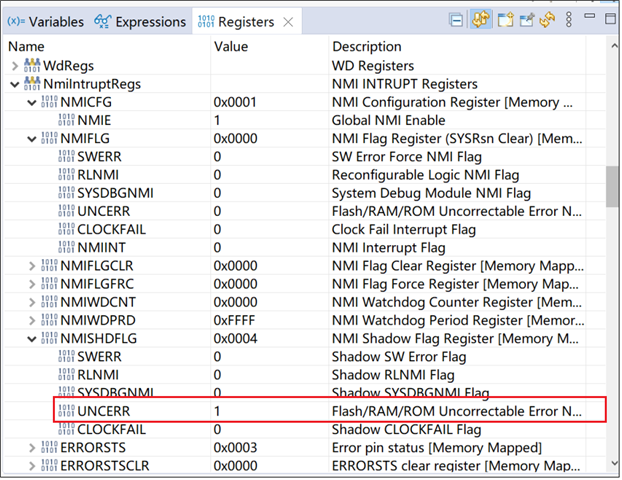The width and height of the screenshot is (622, 480).
Task: Switch to the Expressions tab
Action: pyautogui.click(x=140, y=21)
